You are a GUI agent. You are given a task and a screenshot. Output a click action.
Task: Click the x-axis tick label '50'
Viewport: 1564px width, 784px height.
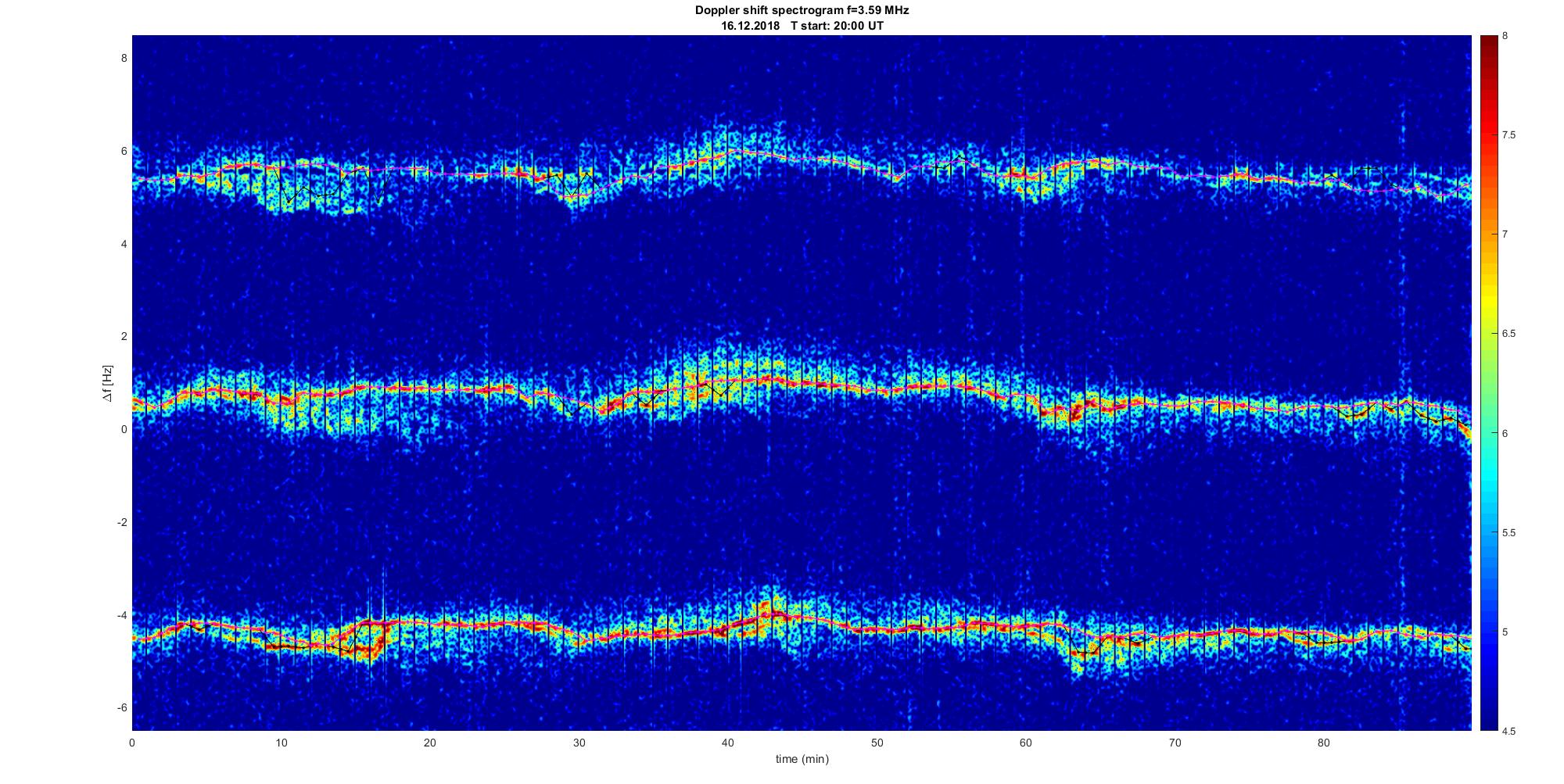(x=877, y=743)
